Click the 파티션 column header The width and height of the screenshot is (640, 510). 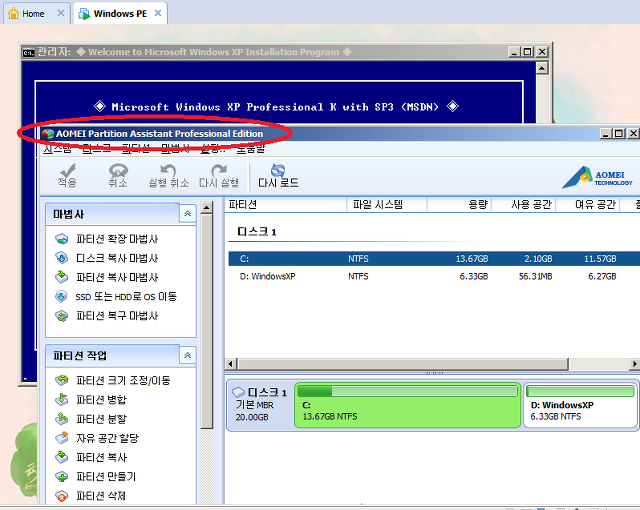click(285, 204)
